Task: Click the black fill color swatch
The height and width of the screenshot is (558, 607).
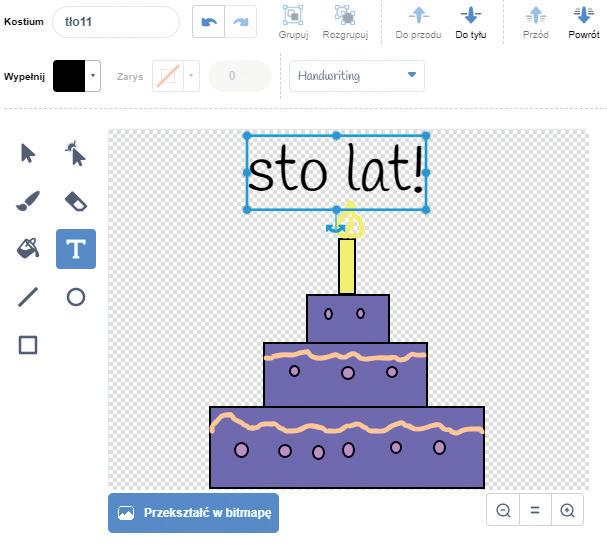Action: [x=69, y=76]
